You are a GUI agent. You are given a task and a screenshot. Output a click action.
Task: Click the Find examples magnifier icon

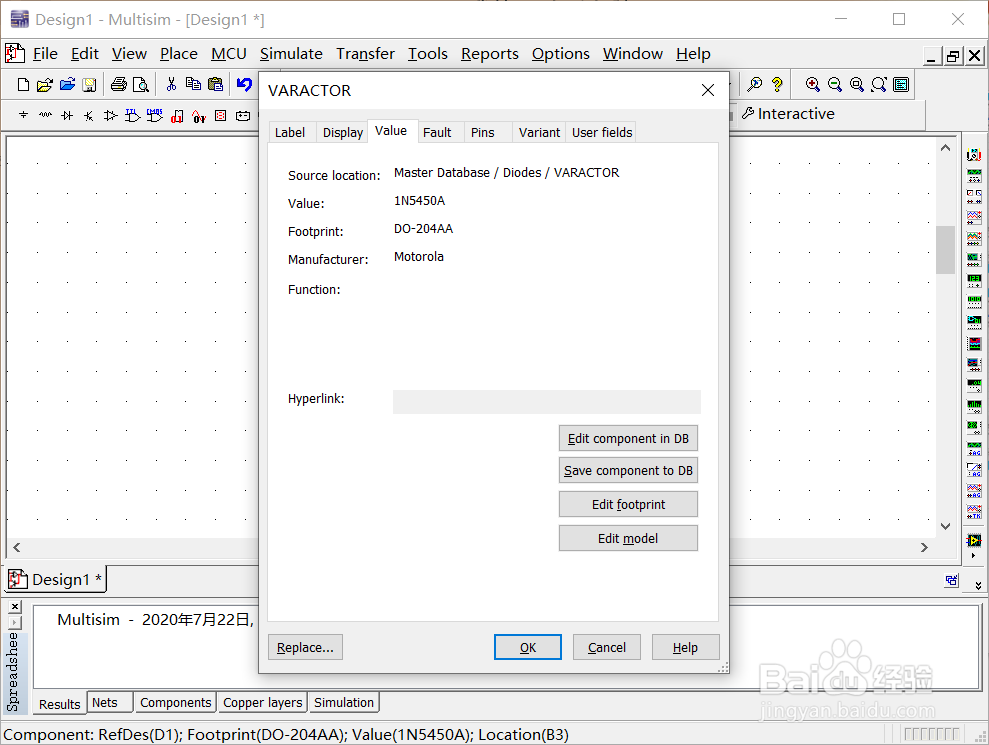pos(754,85)
